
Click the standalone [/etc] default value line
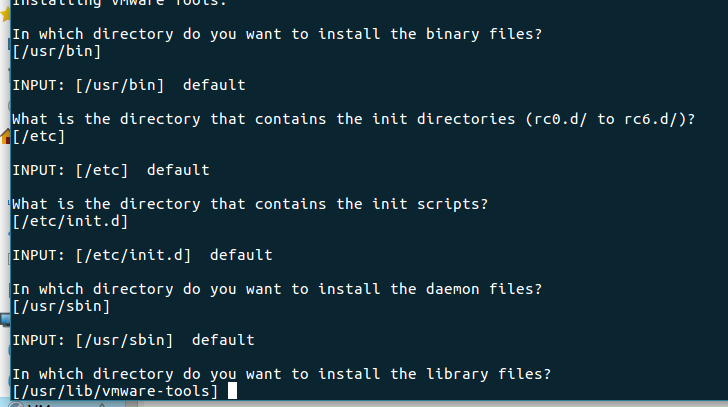(39, 136)
